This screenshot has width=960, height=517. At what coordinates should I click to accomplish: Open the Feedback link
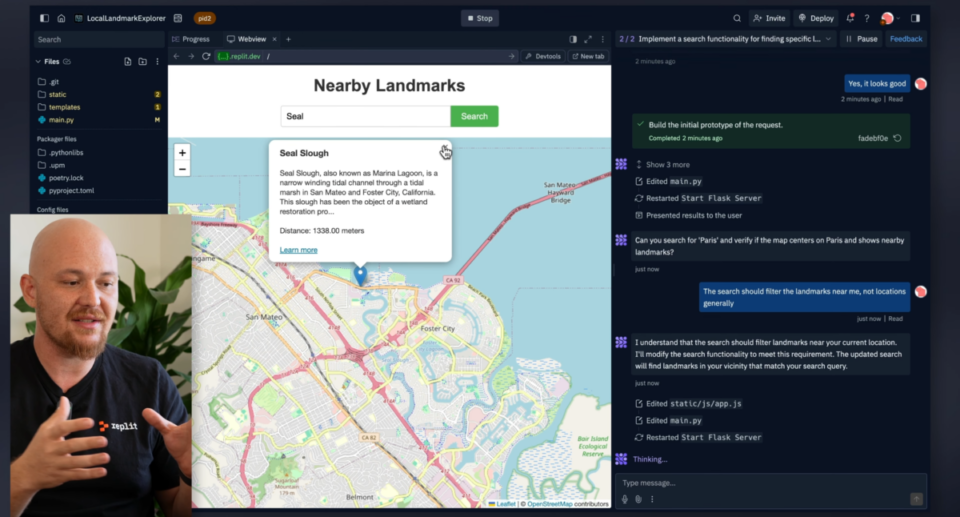click(906, 39)
